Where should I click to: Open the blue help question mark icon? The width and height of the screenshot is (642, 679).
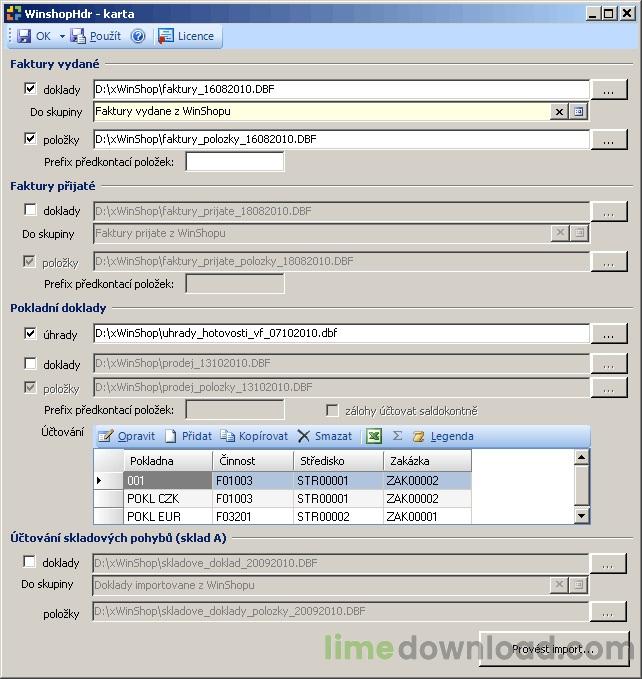tap(138, 36)
